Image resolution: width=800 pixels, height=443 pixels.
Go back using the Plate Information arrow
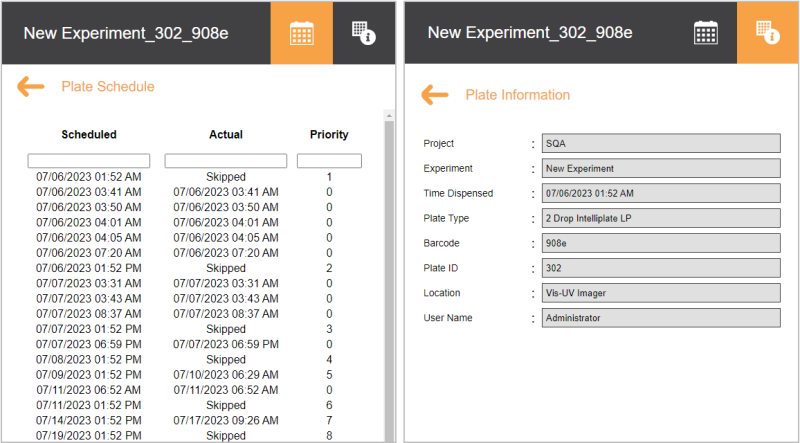(x=435, y=95)
